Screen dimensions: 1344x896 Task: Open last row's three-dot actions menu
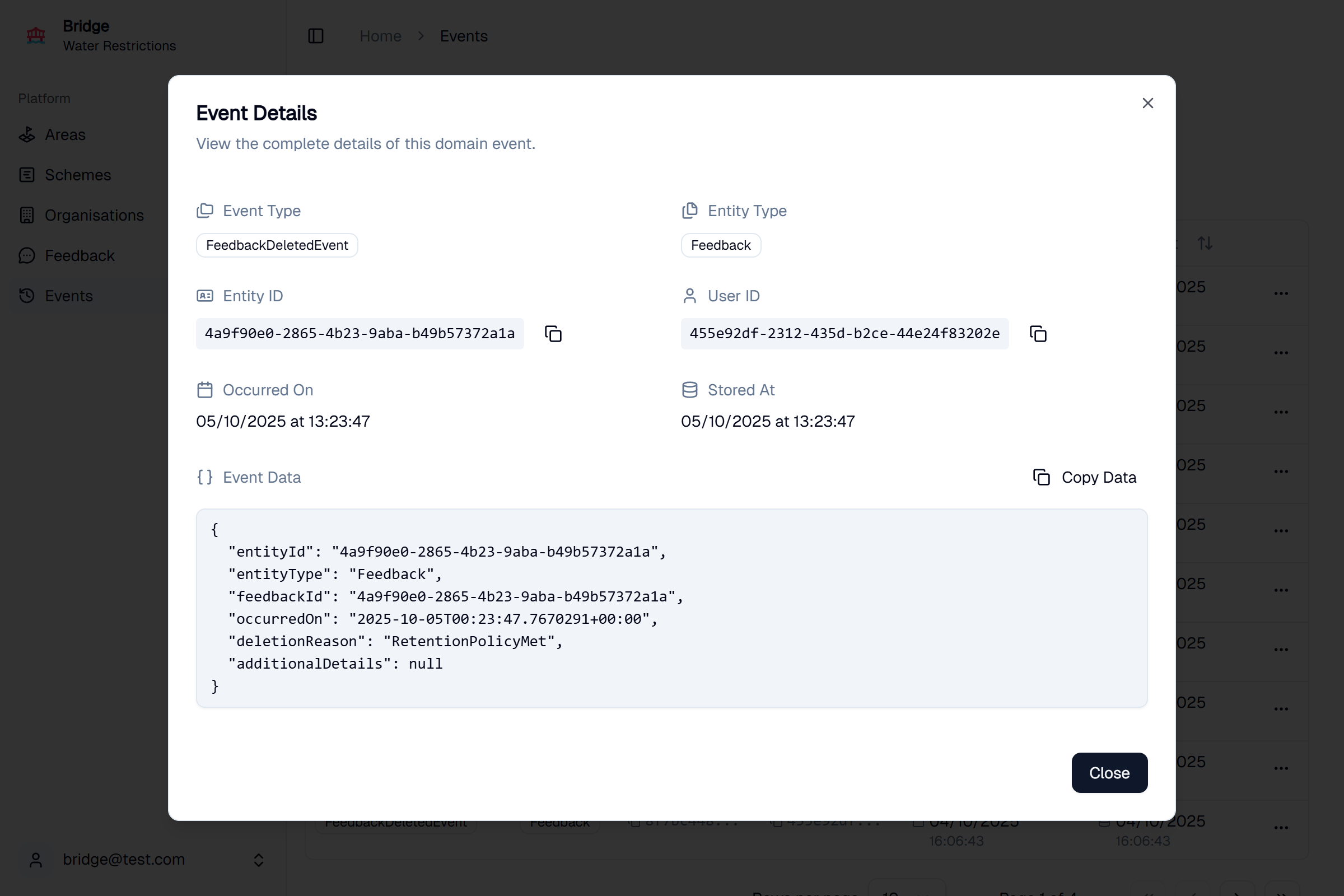1281,828
